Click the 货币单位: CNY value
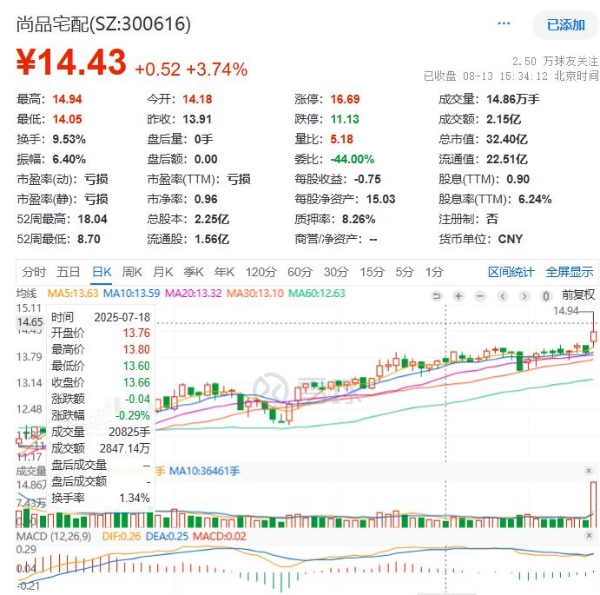600x595 pixels. click(510, 239)
